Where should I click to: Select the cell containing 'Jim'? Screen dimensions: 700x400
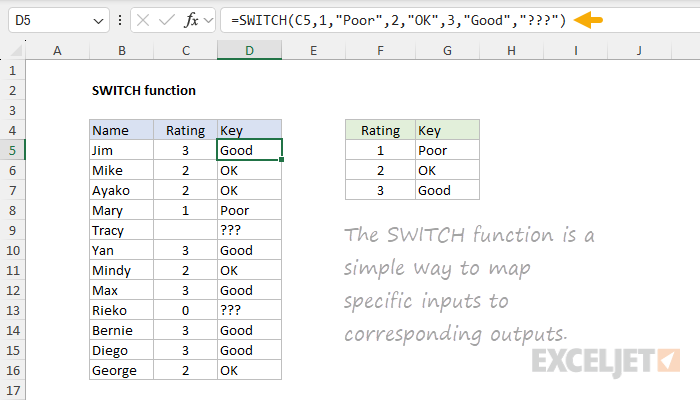121,150
